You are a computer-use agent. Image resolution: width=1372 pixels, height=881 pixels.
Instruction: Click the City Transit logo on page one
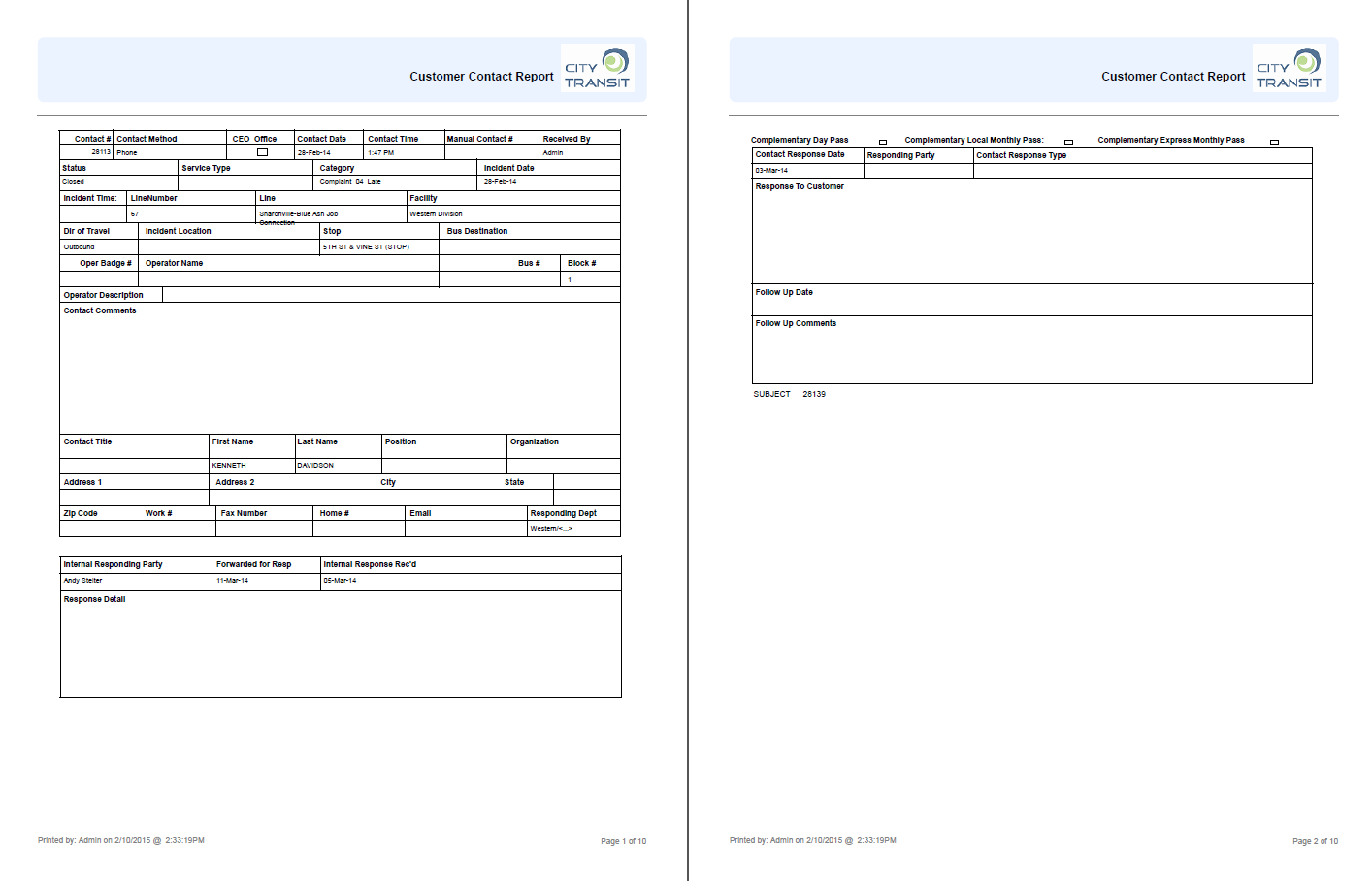tap(599, 68)
